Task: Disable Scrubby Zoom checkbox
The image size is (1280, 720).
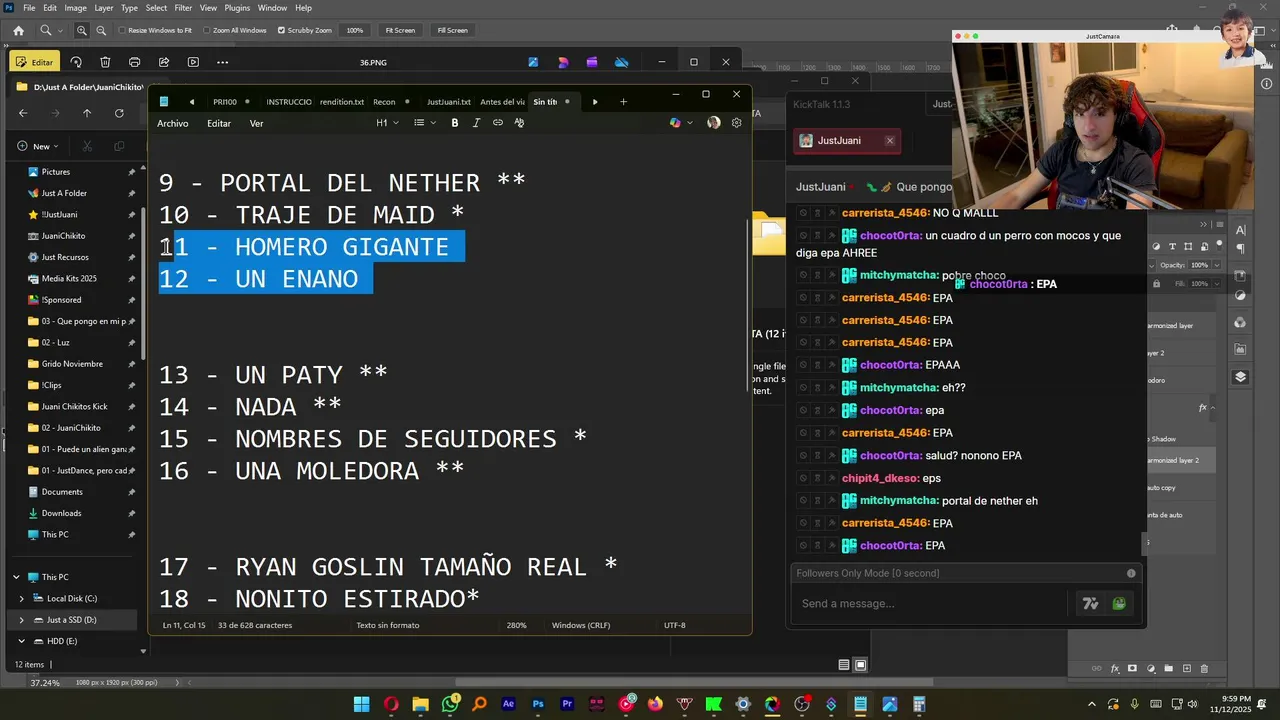Action: 281,30
